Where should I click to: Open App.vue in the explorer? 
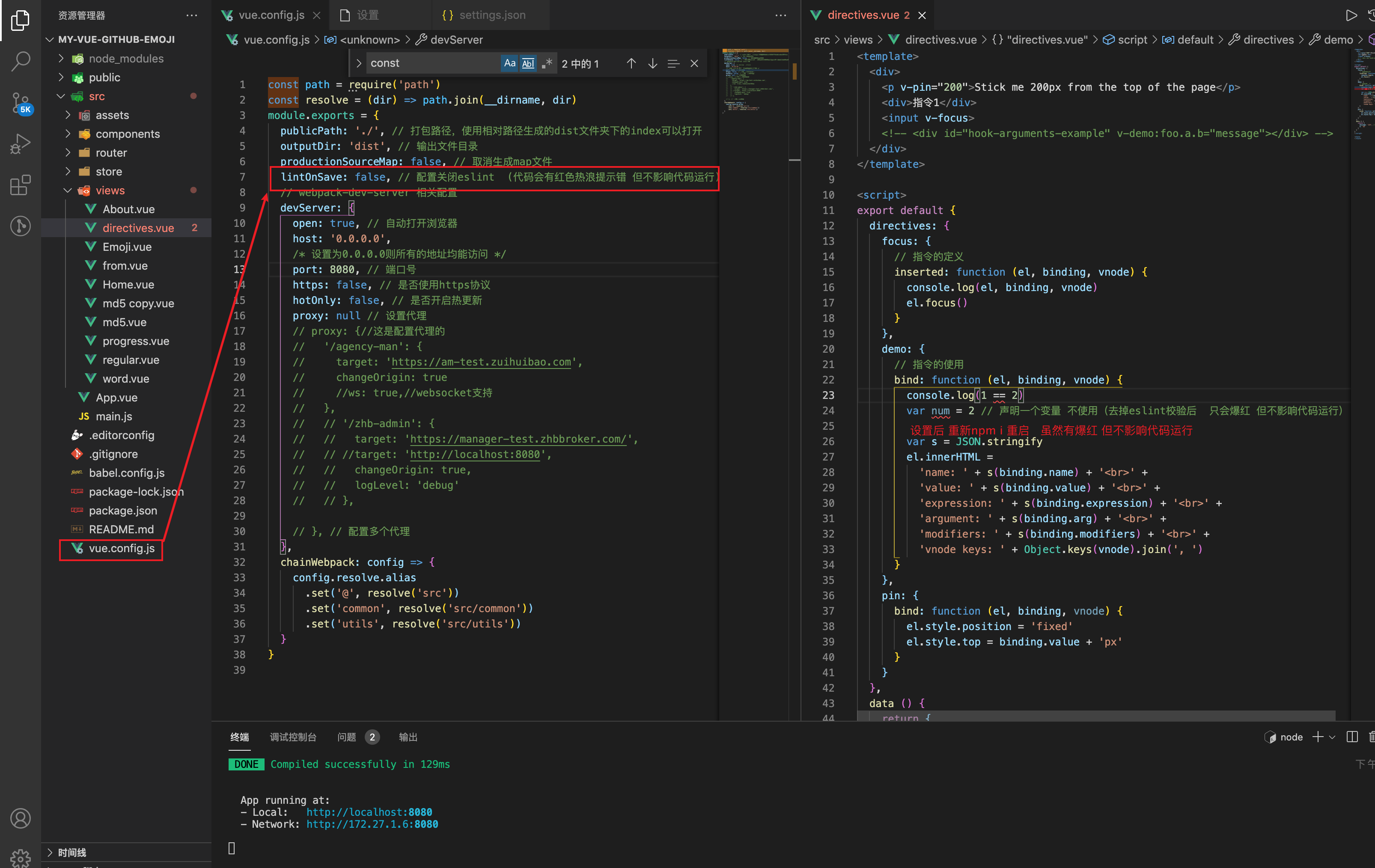click(x=116, y=398)
